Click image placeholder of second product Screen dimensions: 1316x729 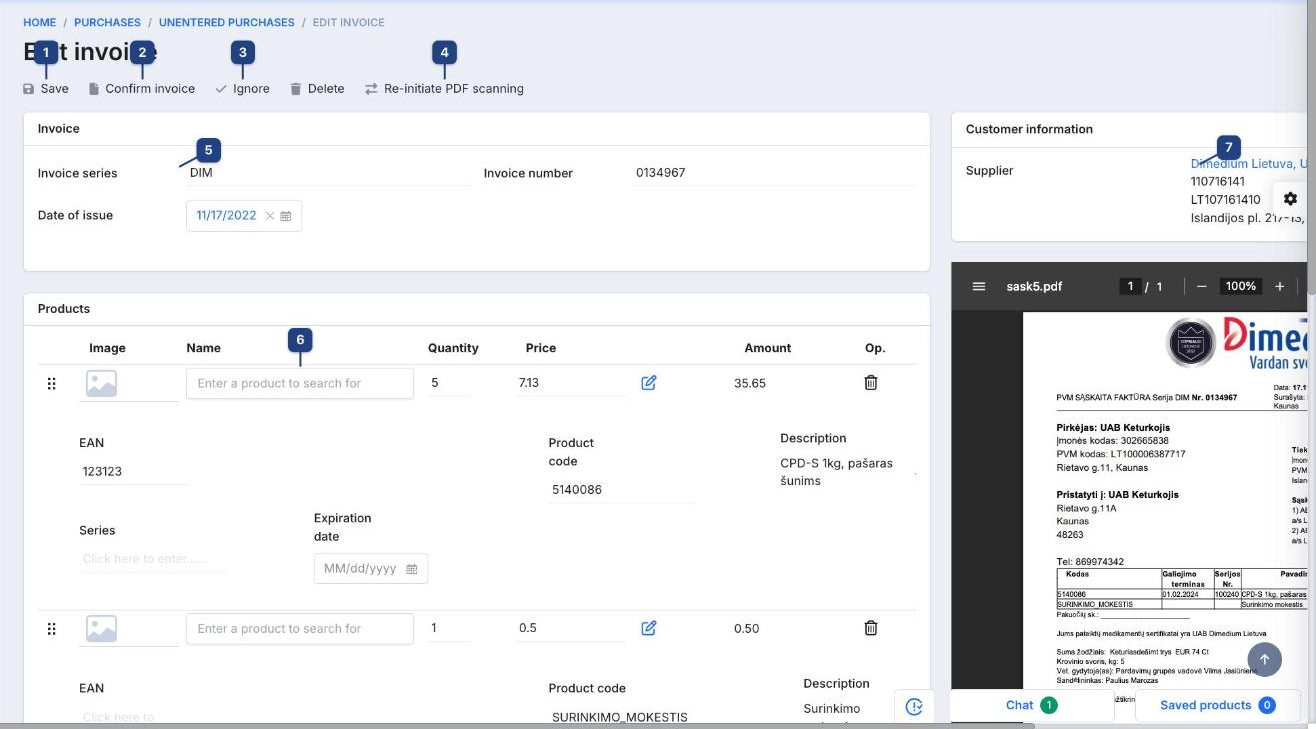[101, 629]
